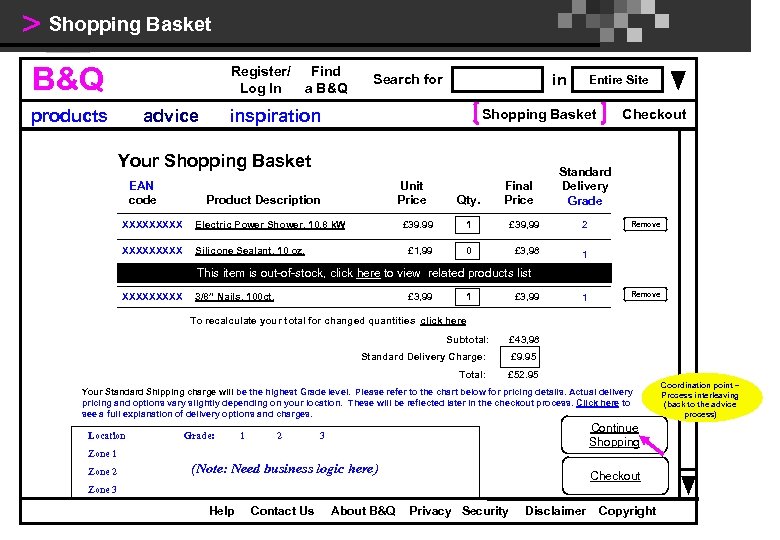
Task: Open the Privacy footer link
Action: pos(430,511)
